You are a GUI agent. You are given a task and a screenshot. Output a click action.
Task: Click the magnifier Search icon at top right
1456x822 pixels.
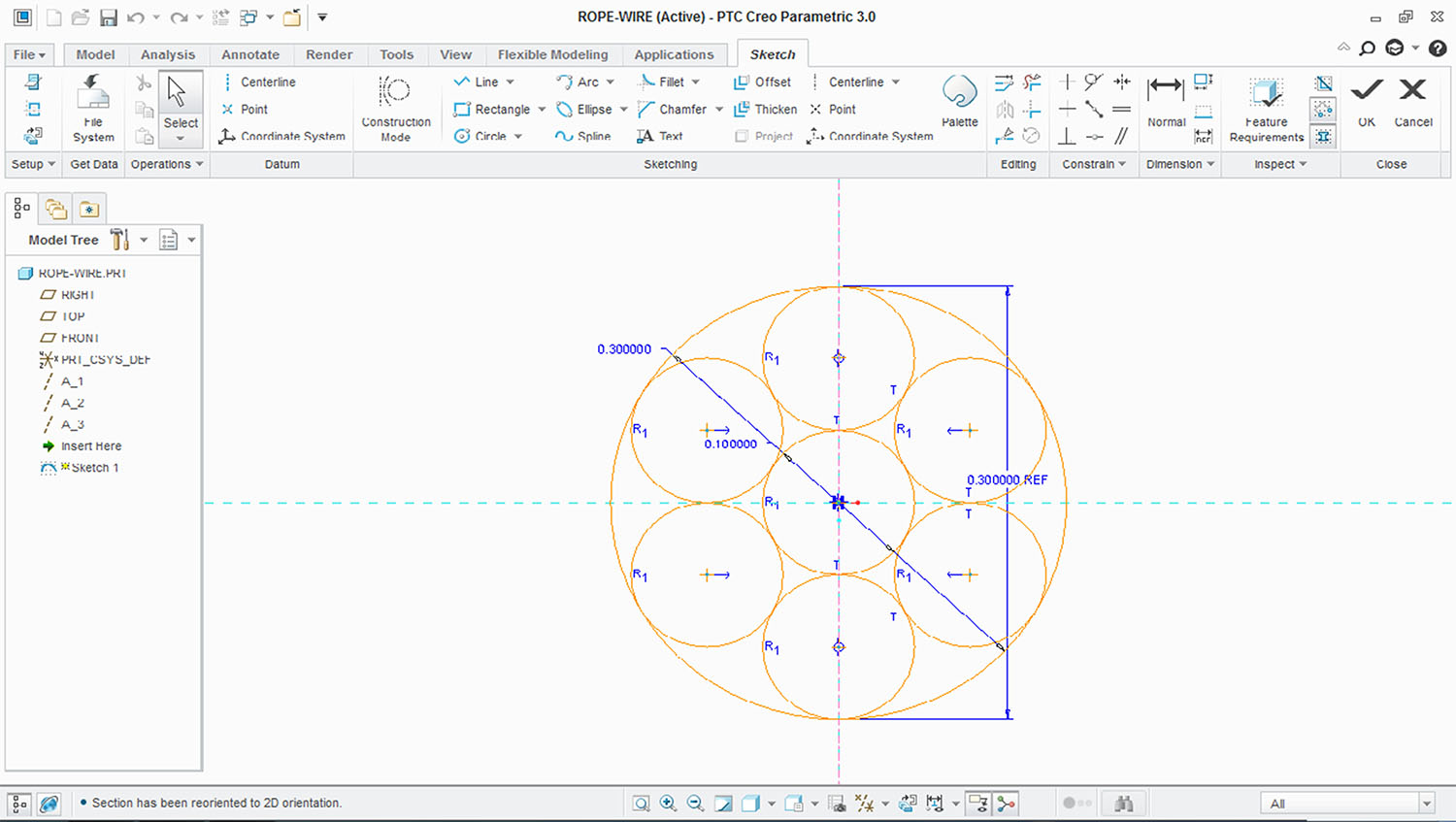(1367, 48)
